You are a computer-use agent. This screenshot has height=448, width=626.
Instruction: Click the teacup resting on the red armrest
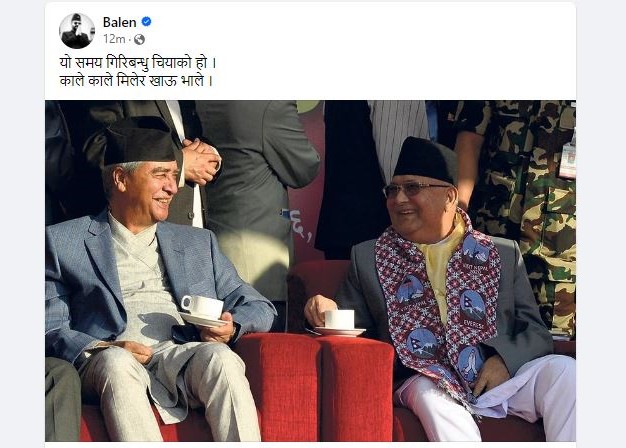(339, 323)
